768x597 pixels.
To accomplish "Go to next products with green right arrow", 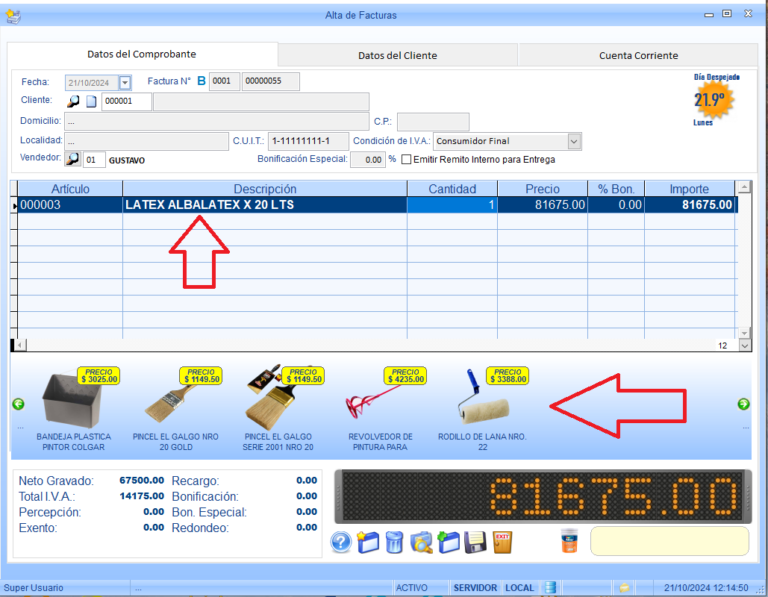I will (x=744, y=404).
